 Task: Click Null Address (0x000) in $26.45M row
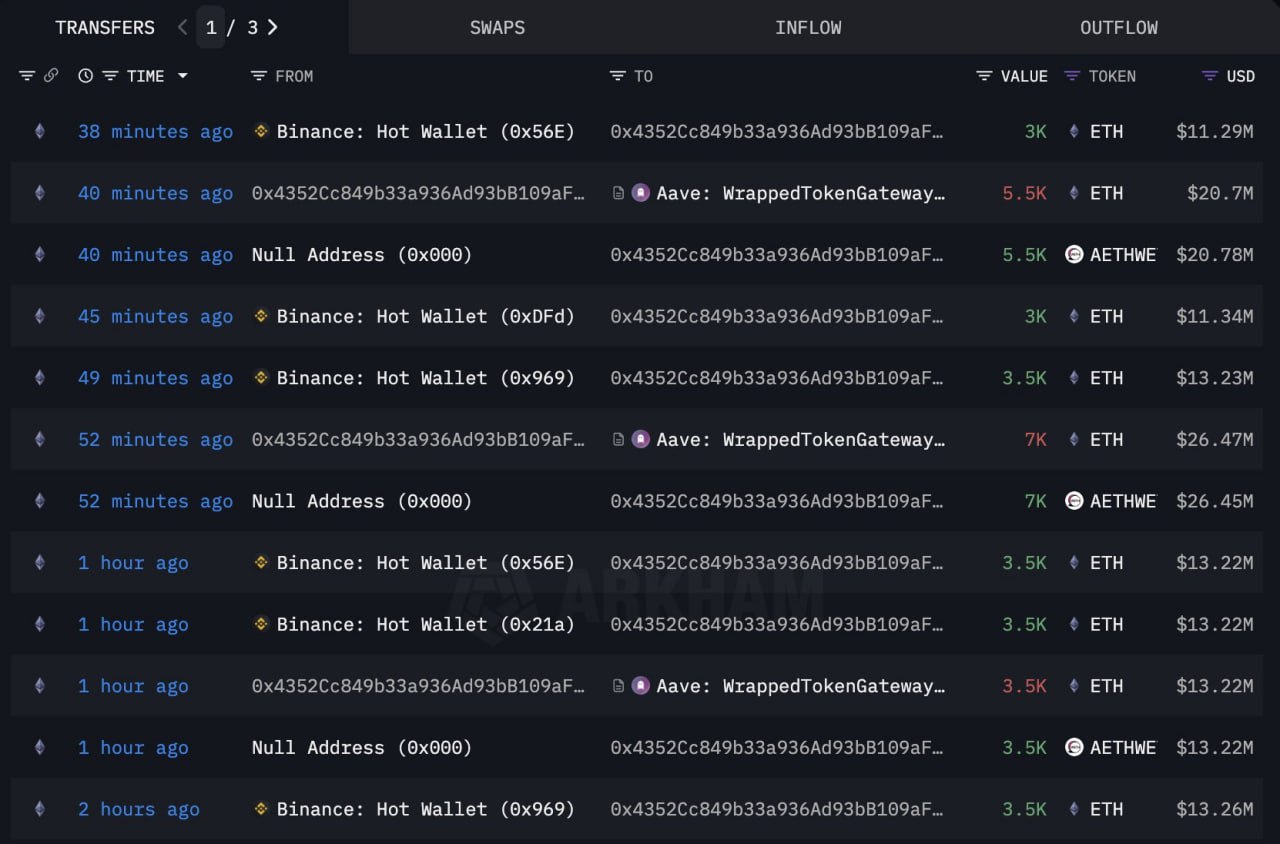tap(361, 501)
